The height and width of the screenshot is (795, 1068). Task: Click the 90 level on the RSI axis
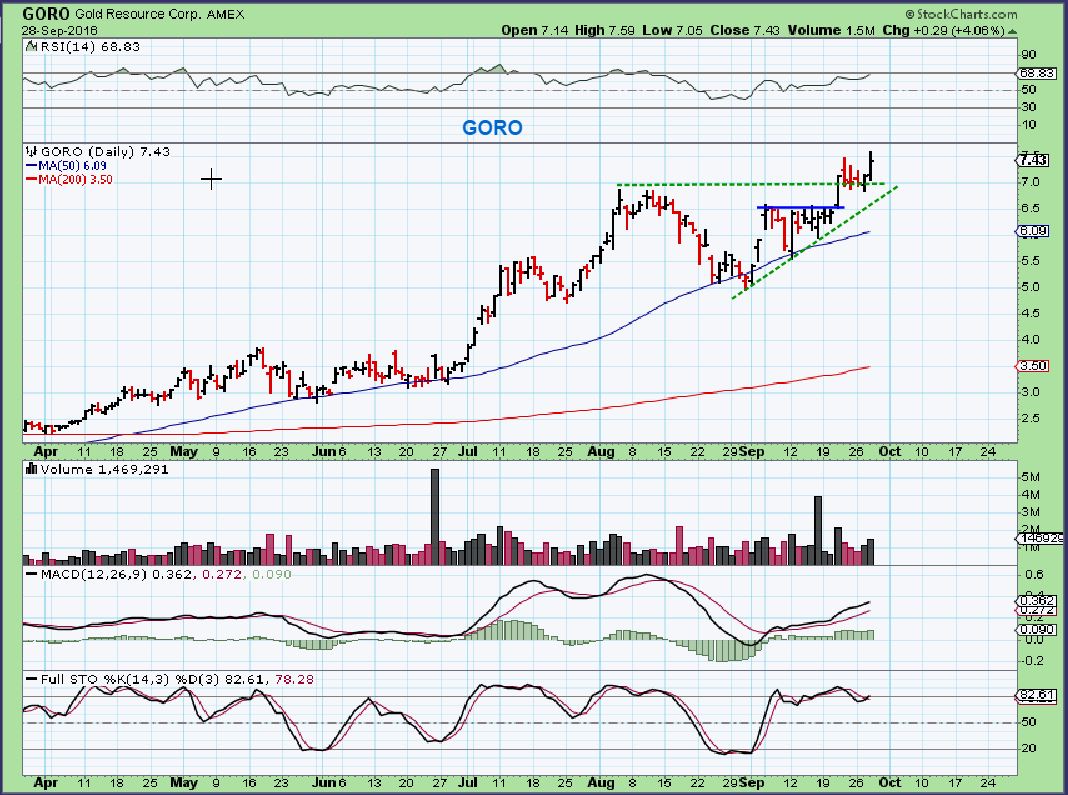pos(1028,55)
